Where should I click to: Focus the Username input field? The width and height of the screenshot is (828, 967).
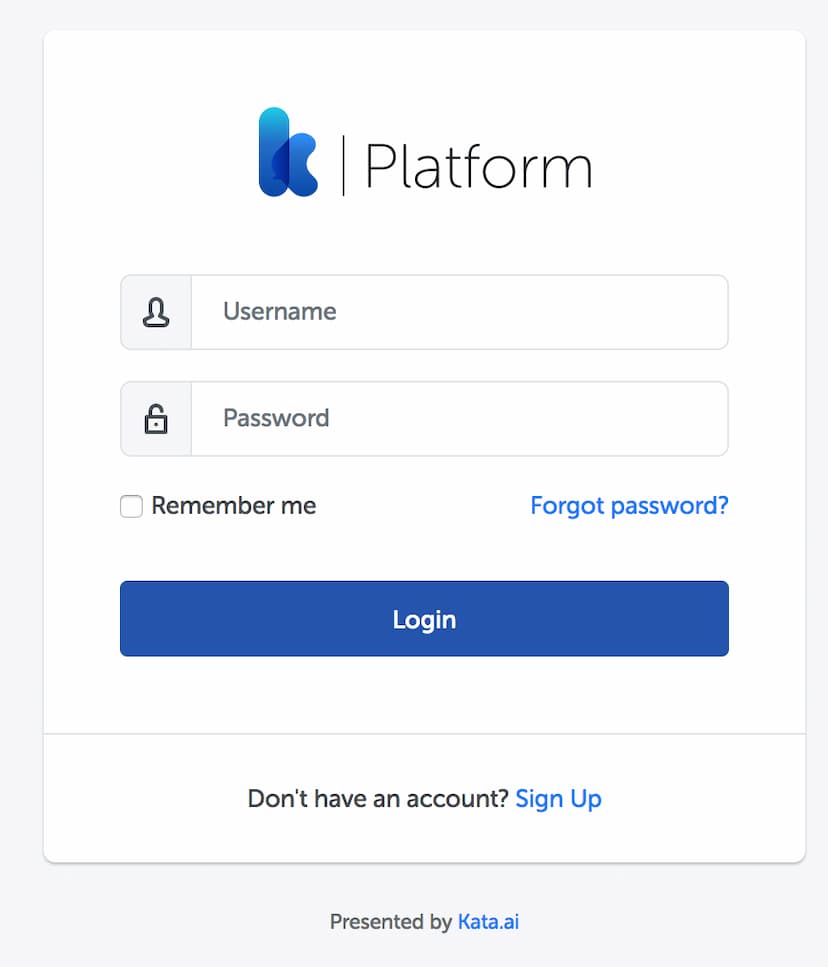[460, 312]
